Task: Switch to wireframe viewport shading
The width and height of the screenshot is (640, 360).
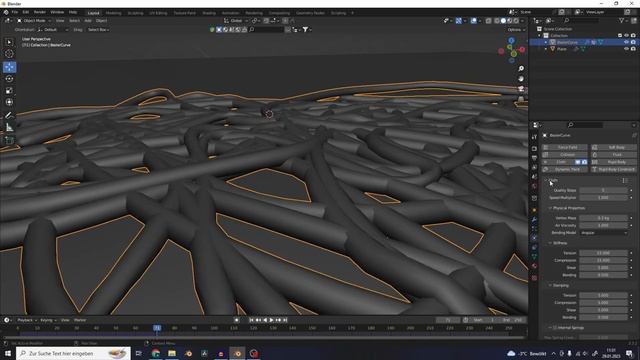Action: click(497, 21)
